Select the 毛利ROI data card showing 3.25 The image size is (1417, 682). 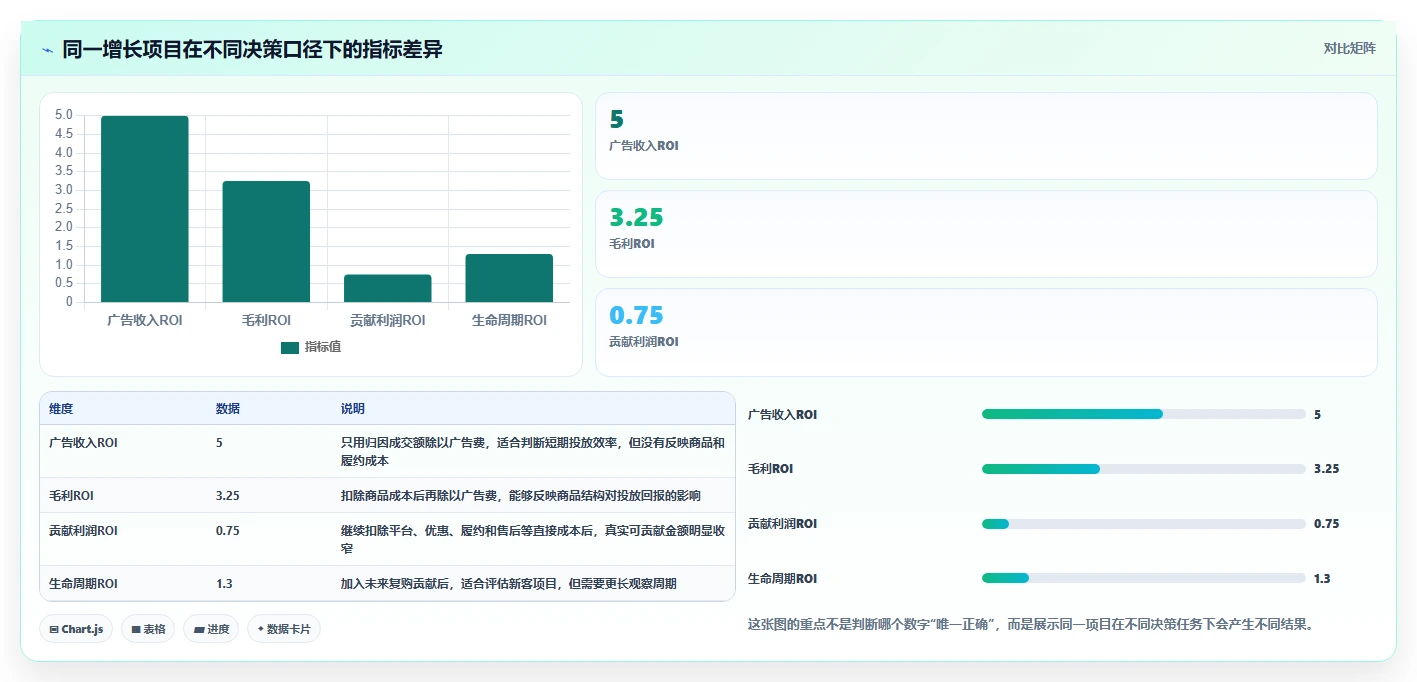[986, 234]
